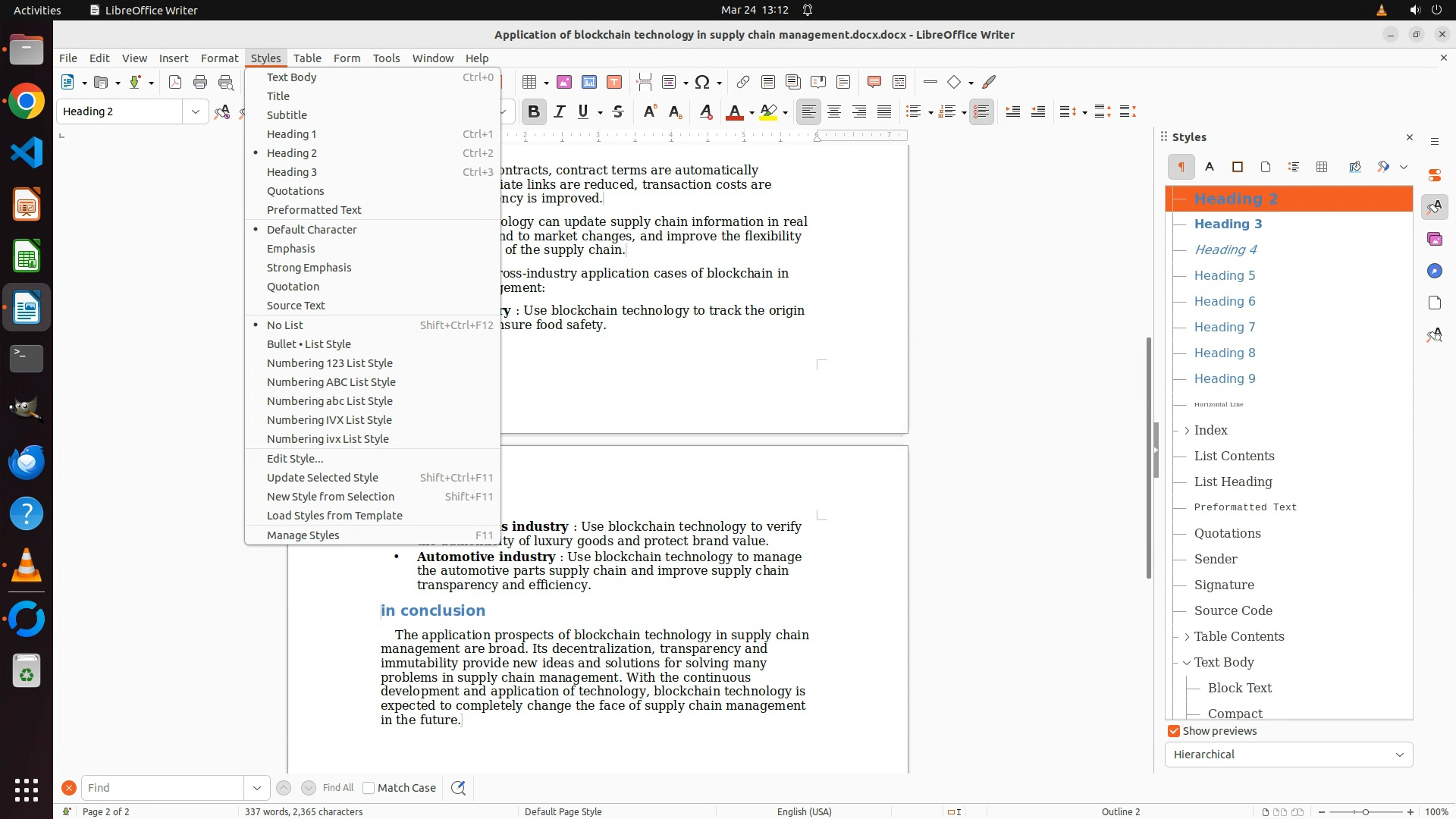Screen dimensions: 1456x819
Task: Click Justified alignment icon
Action: [884, 112]
